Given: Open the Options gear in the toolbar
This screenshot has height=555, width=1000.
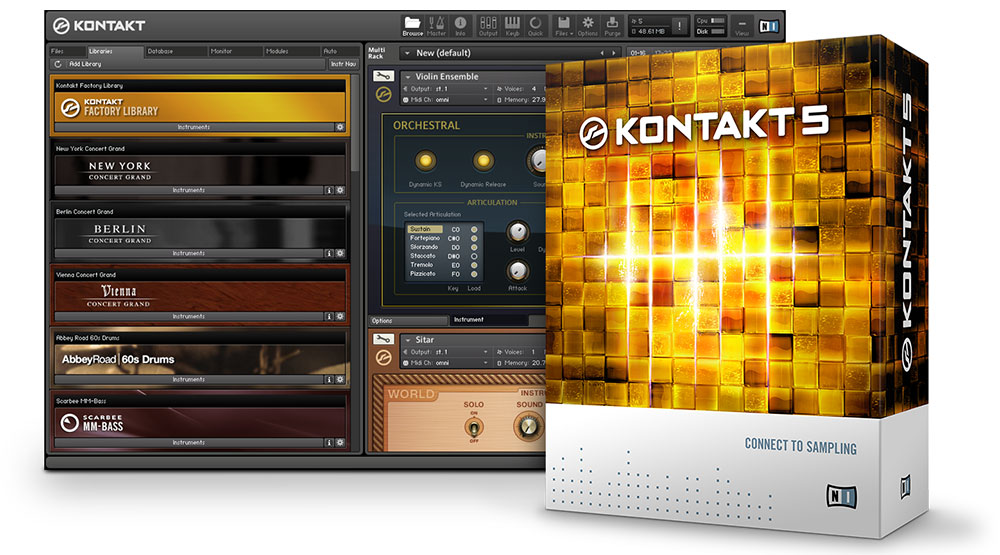Looking at the screenshot, I should (587, 26).
